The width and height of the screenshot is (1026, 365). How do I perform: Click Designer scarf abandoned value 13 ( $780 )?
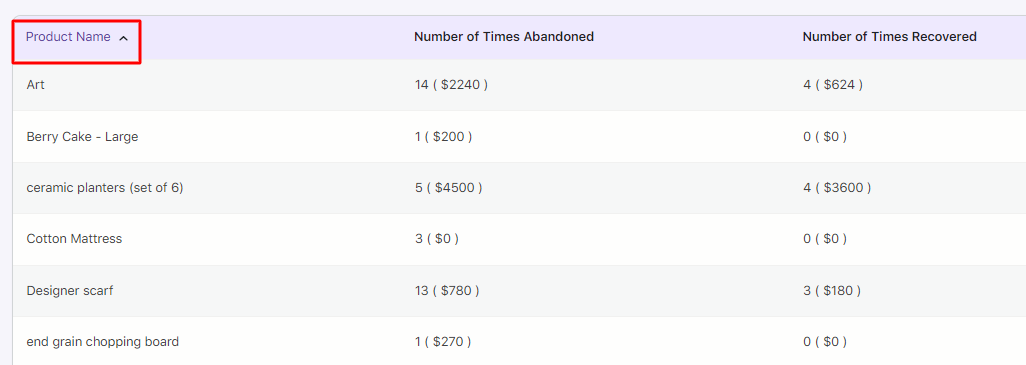coord(447,290)
